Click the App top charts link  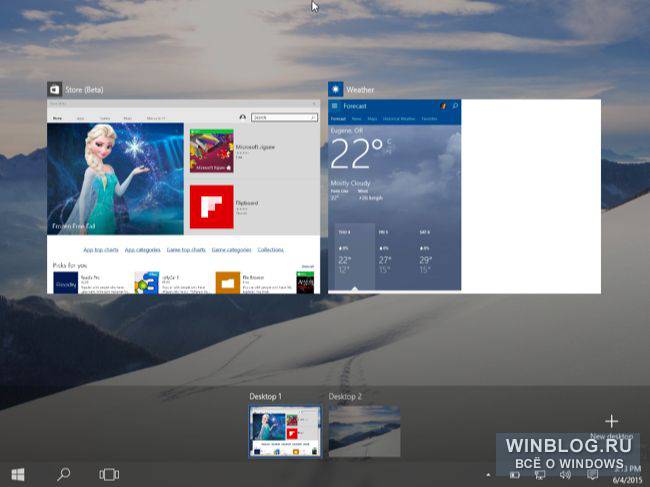click(x=101, y=250)
